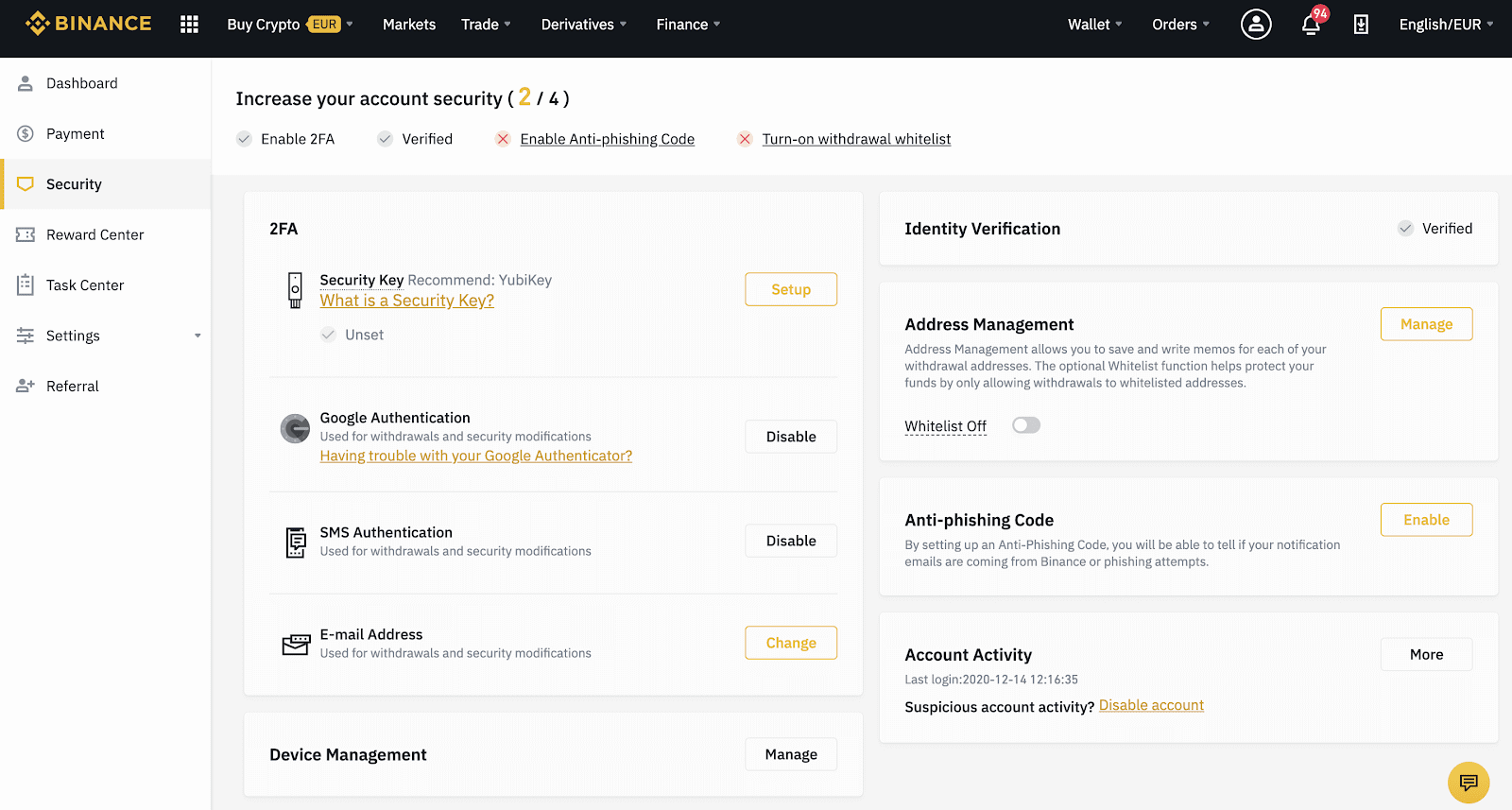
Task: Enable the Anti-phishing Code
Action: tap(1426, 520)
